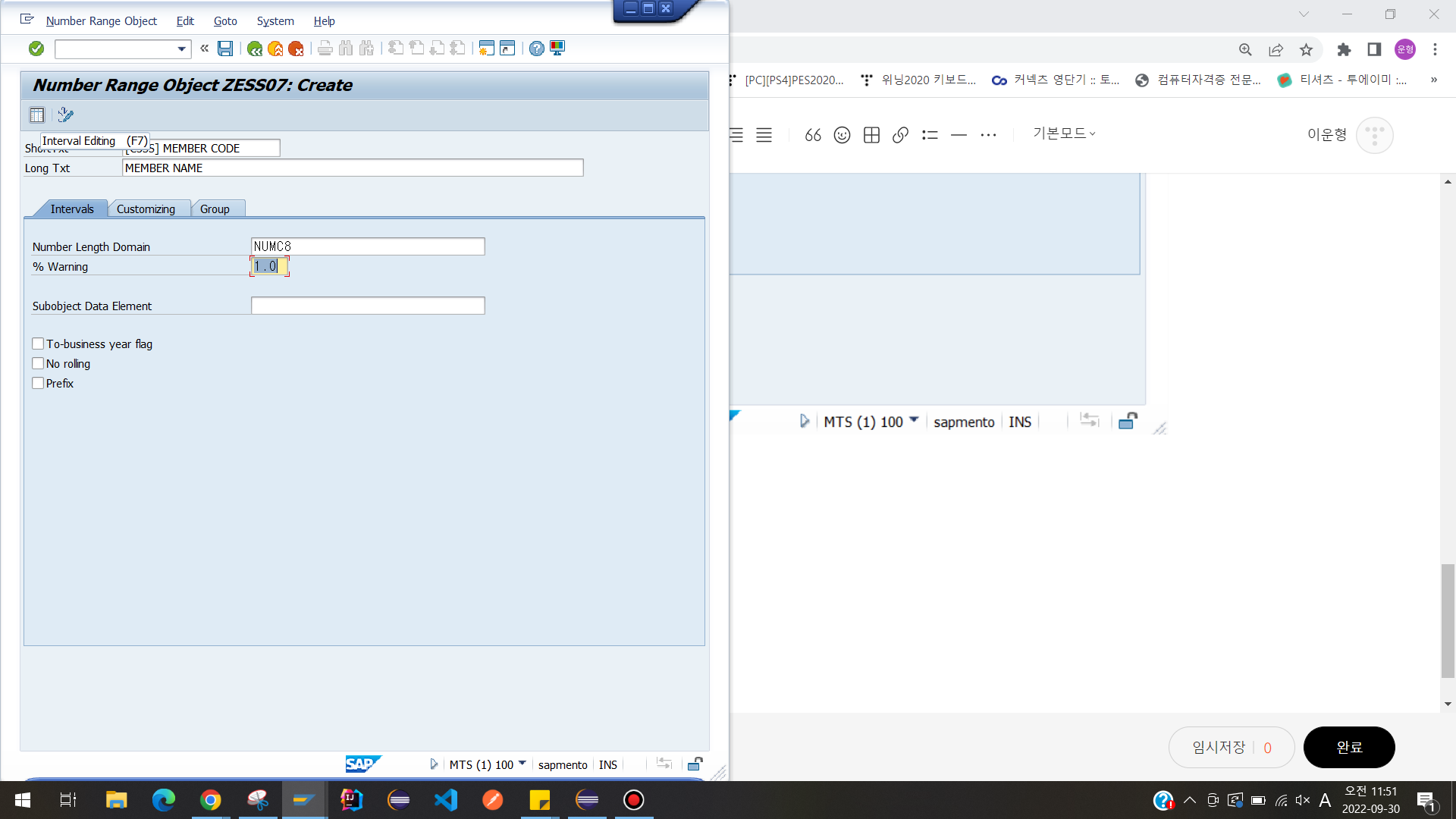Open the Number Range Object menu
Screen dimensions: 1456x819
coord(102,21)
